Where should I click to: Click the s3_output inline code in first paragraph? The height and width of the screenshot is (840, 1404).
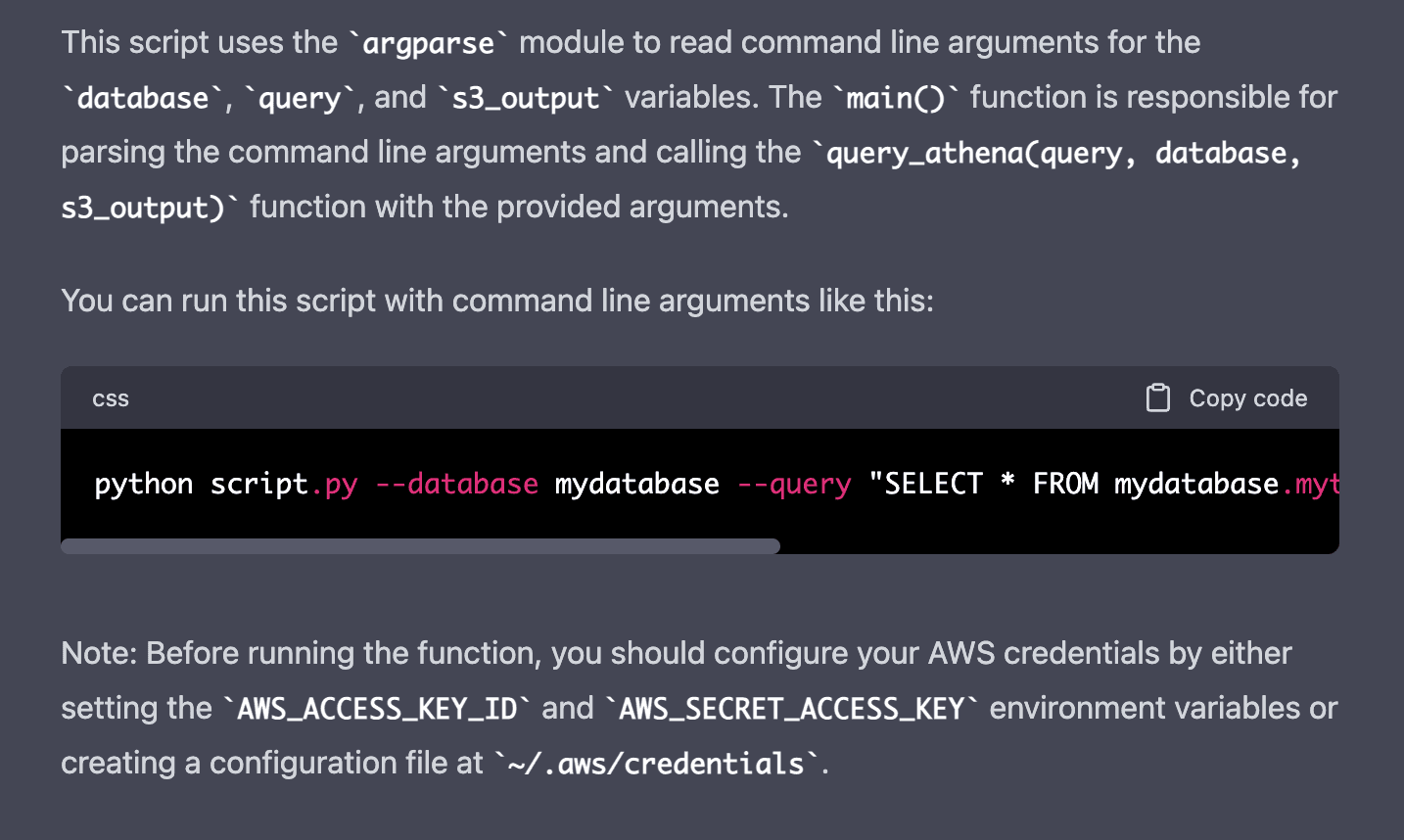(525, 99)
